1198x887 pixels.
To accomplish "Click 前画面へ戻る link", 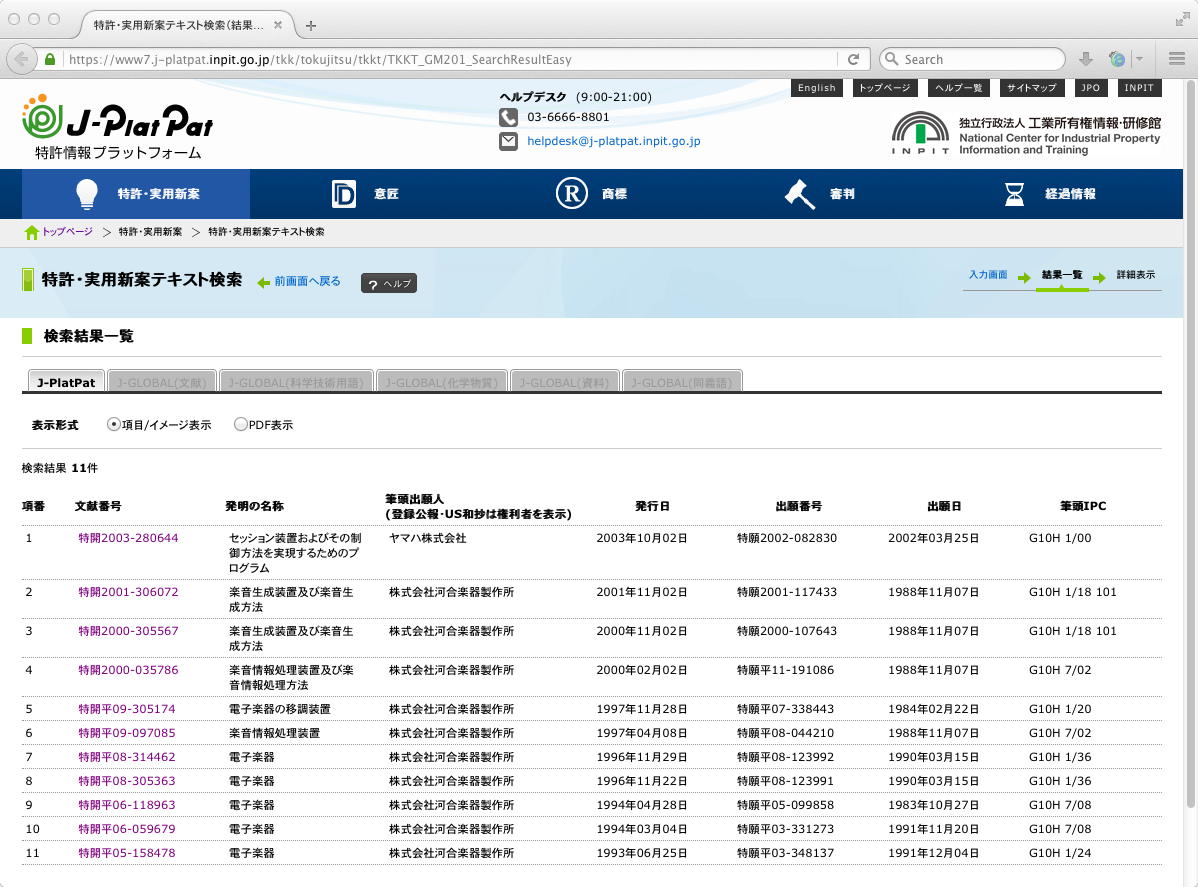I will (307, 281).
